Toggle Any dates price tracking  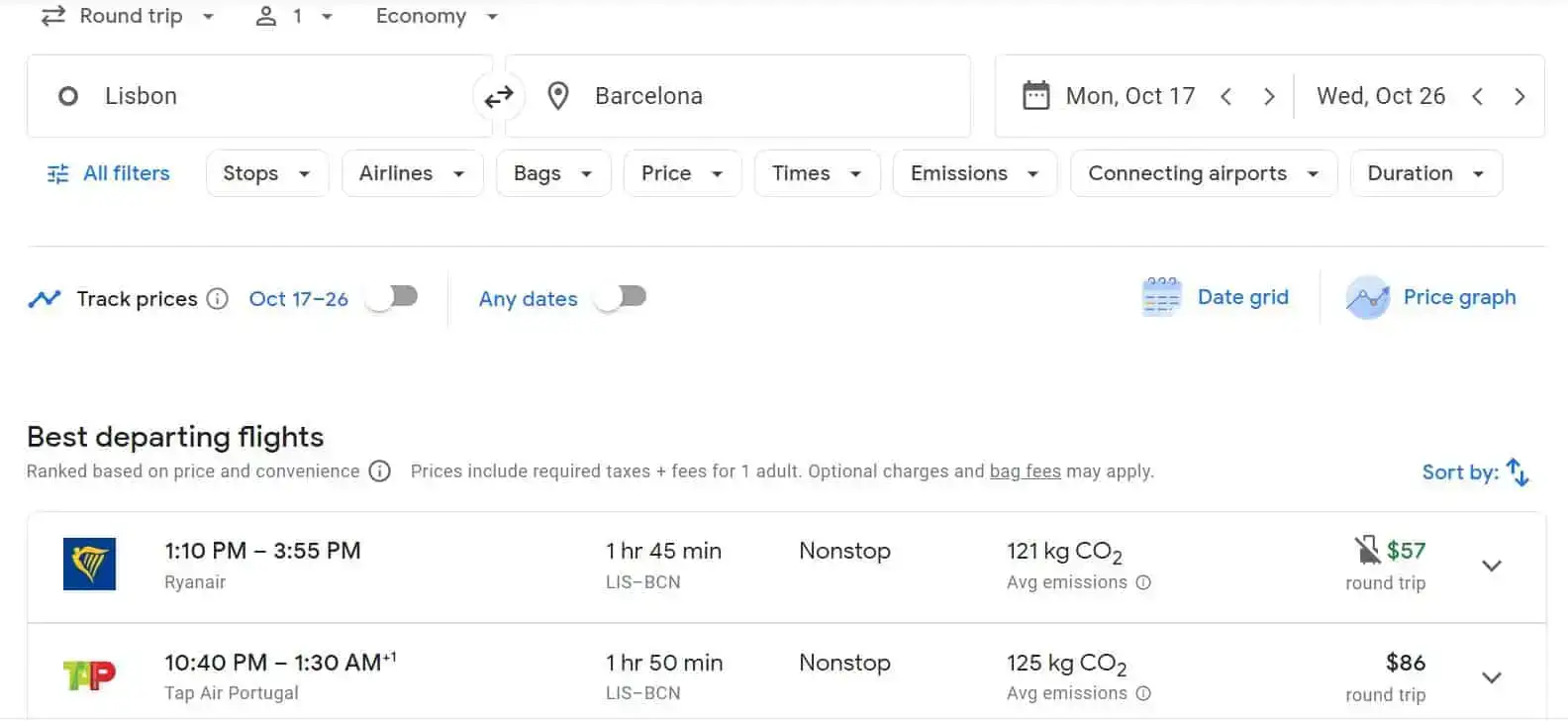tap(621, 297)
